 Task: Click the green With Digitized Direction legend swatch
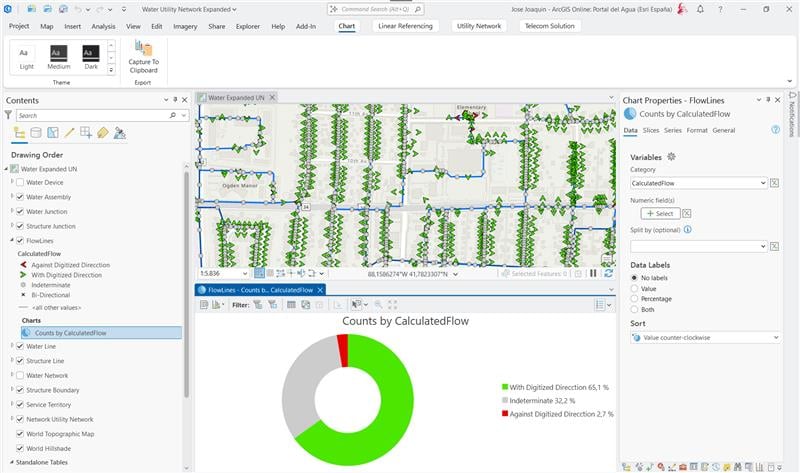pyautogui.click(x=505, y=387)
